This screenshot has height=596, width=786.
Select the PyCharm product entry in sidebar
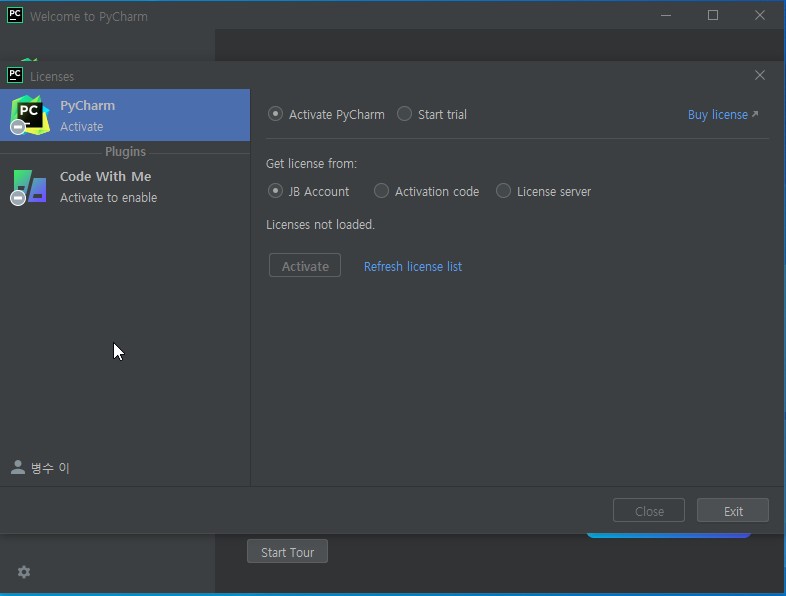125,115
